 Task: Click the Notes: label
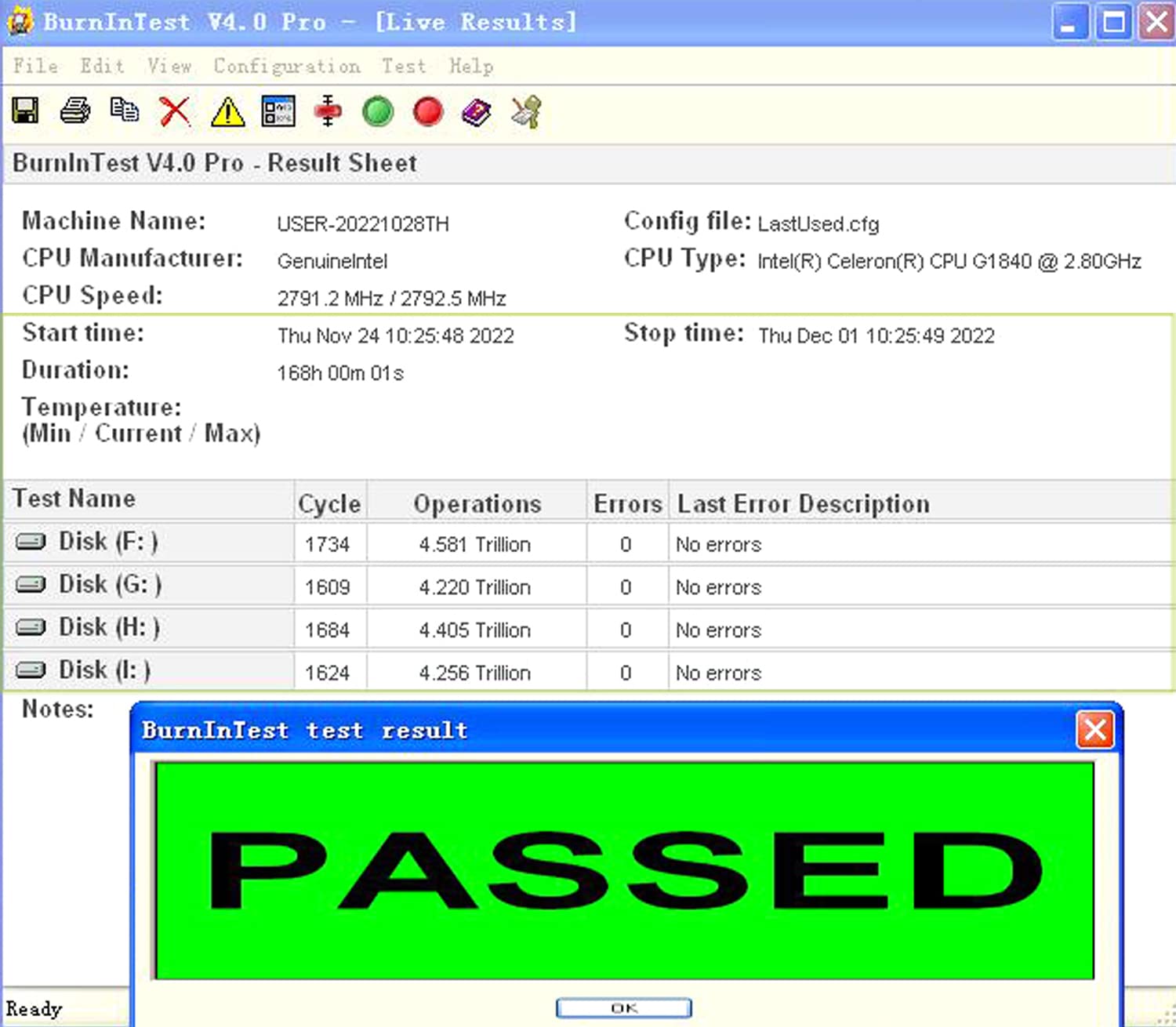58,709
